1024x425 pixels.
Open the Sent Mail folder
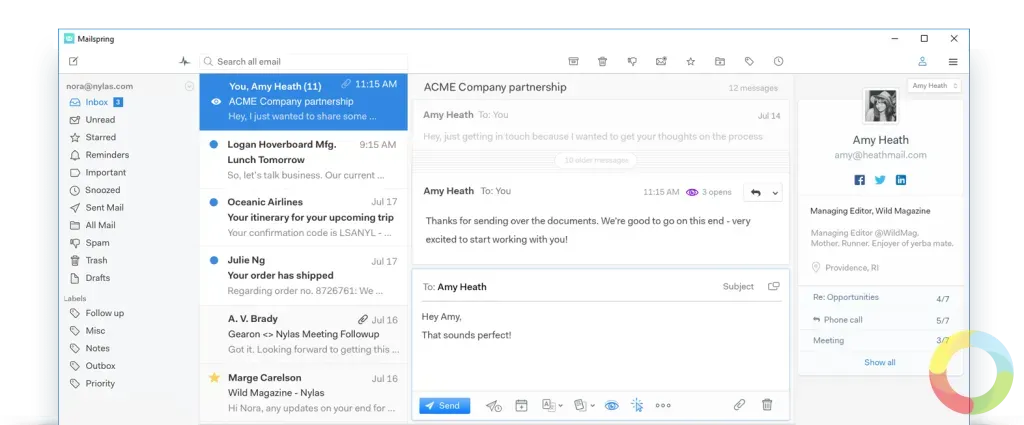tap(97, 208)
